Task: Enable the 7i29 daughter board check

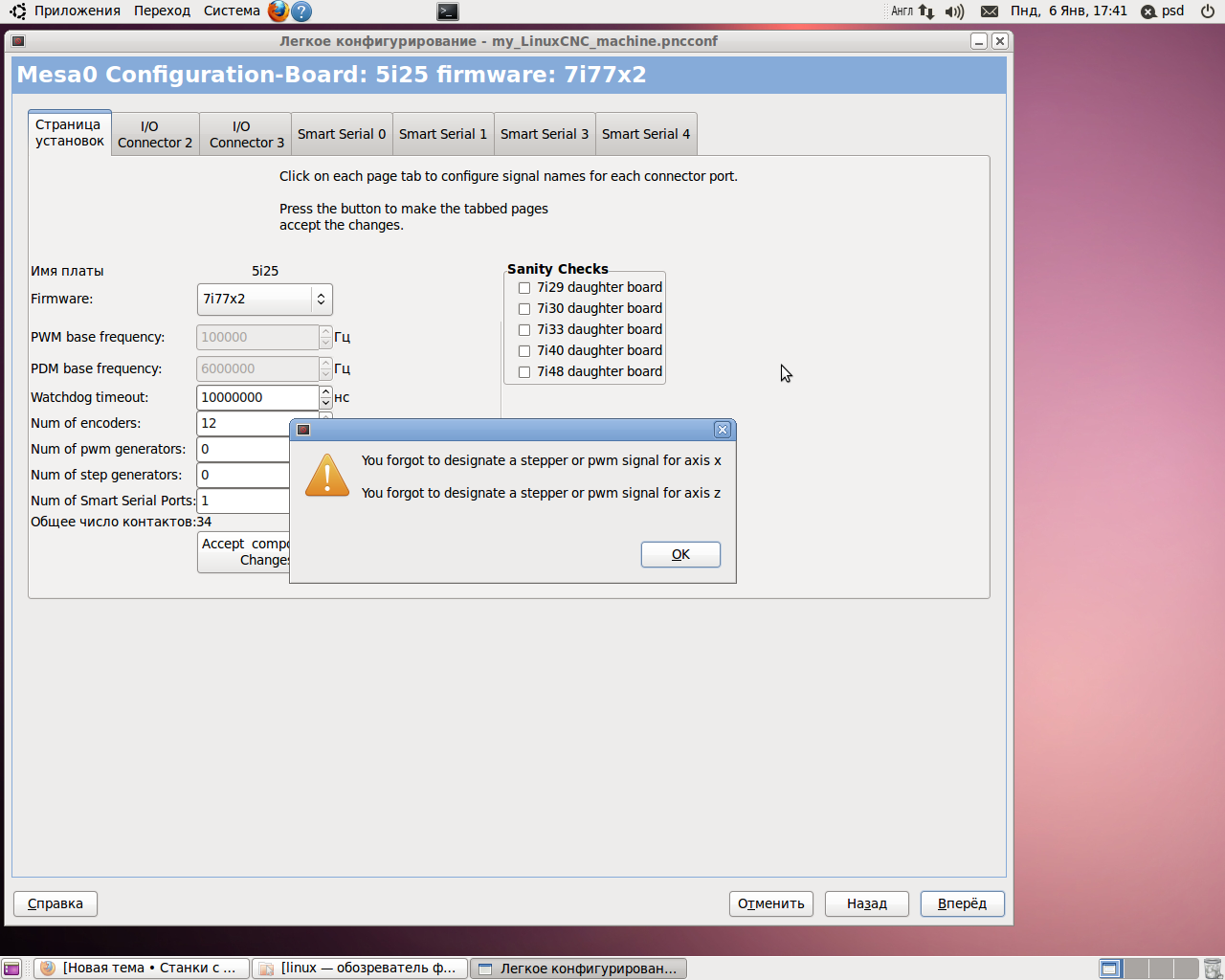Action: coord(524,288)
